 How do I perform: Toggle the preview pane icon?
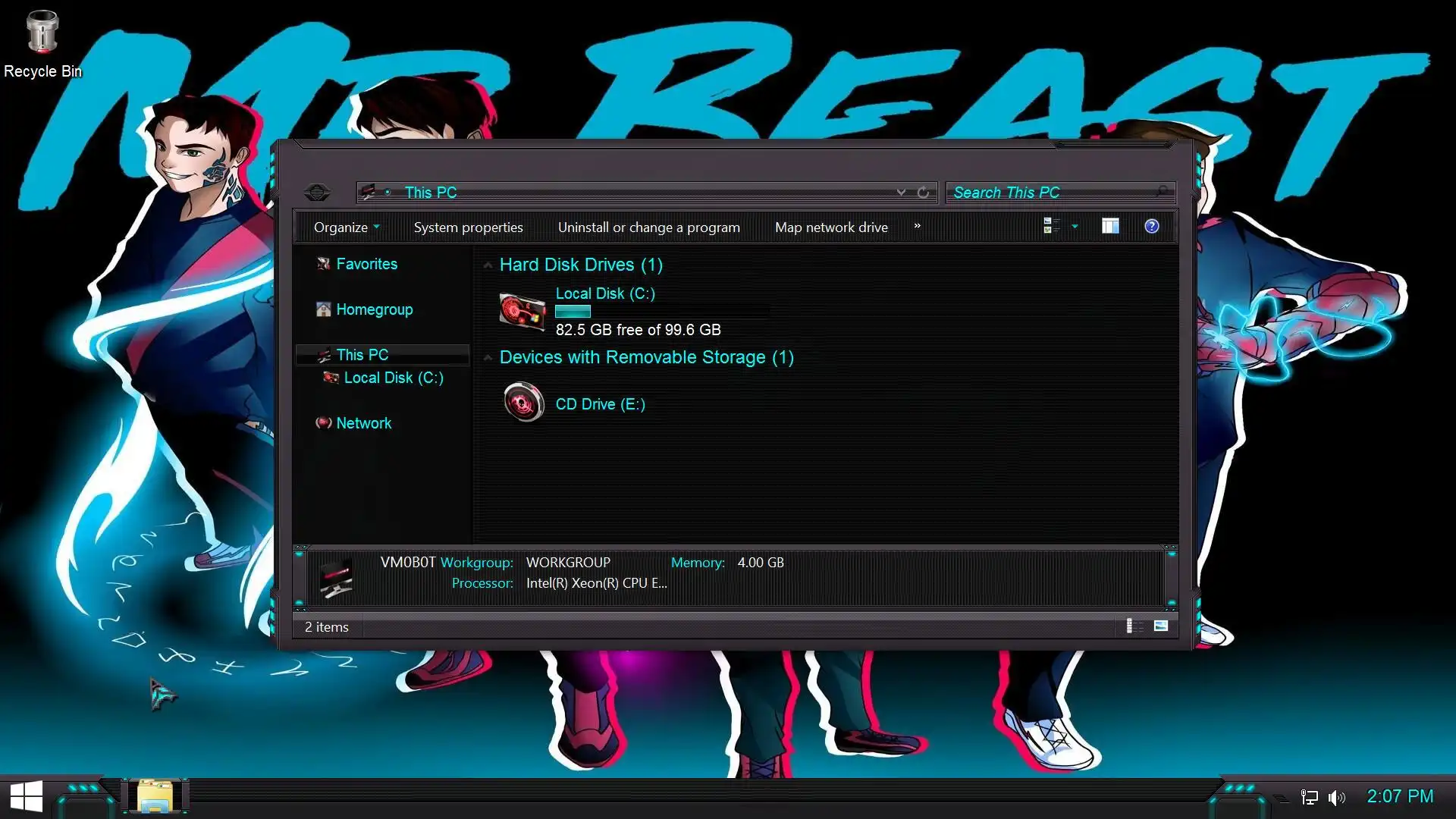[x=1110, y=226]
